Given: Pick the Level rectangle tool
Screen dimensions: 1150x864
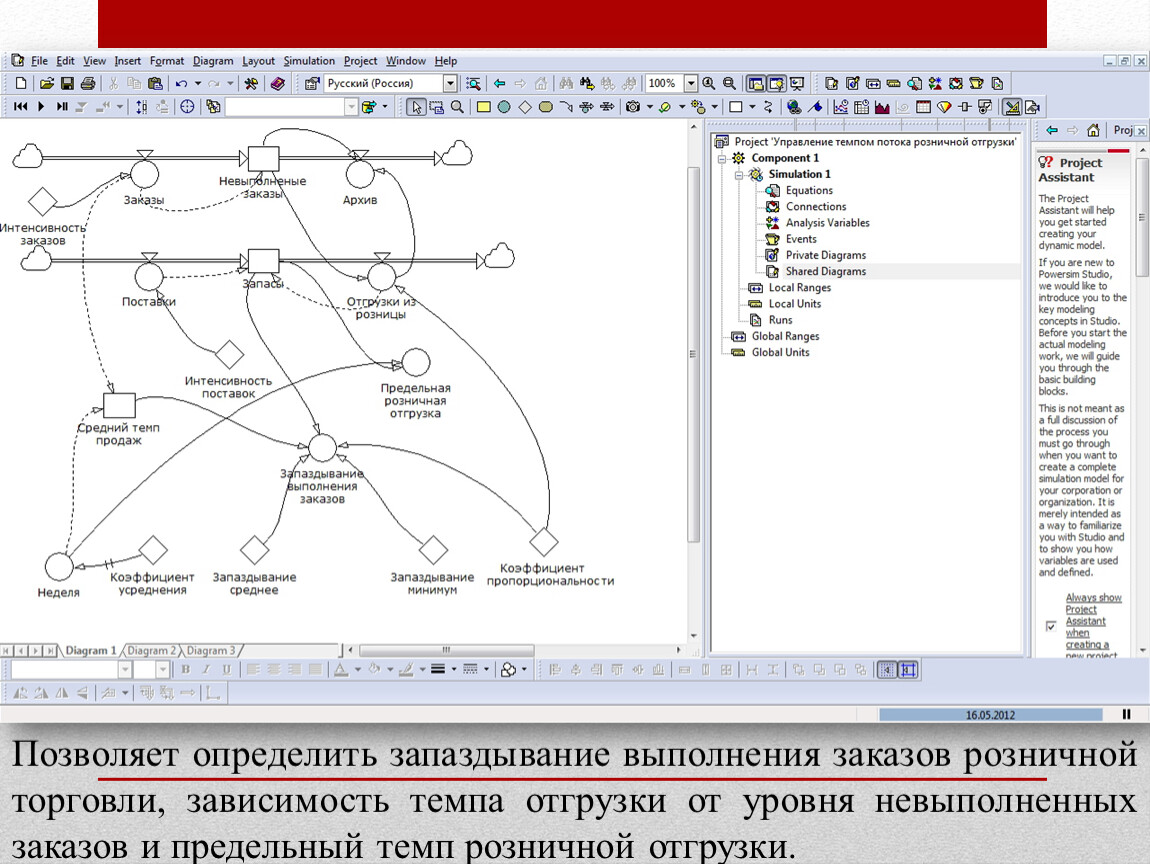Looking at the screenshot, I should pos(483,107).
